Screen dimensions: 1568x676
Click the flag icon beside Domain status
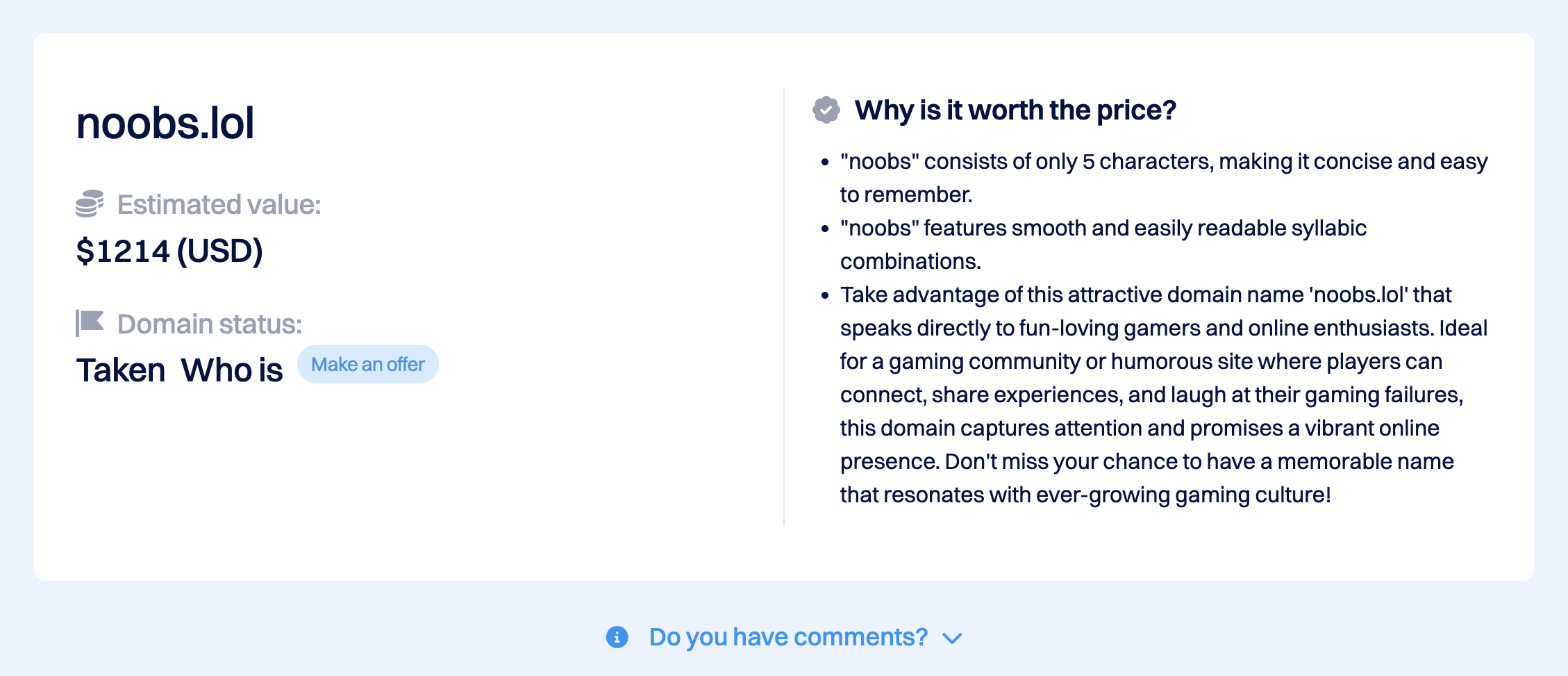click(90, 323)
